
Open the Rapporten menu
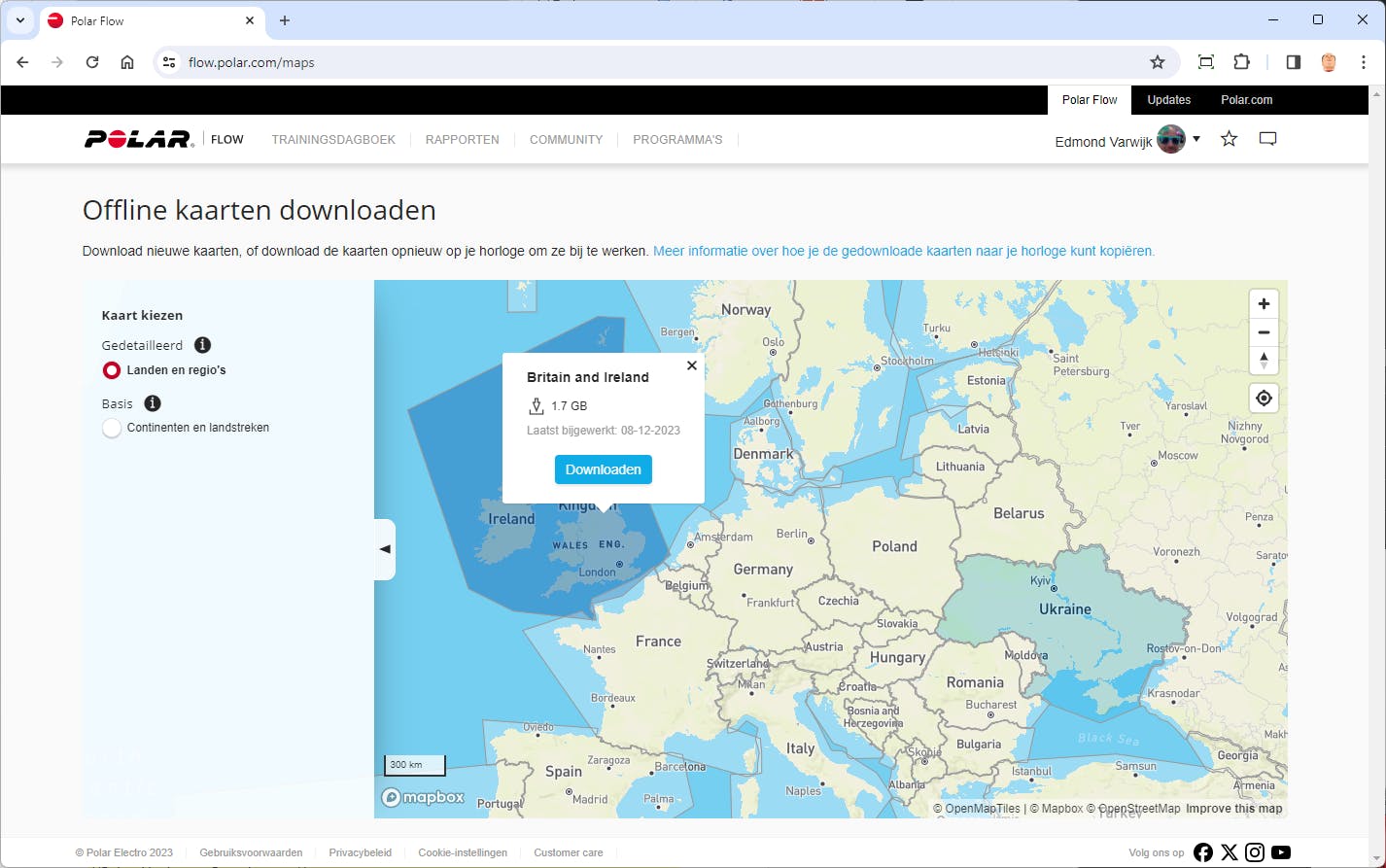463,140
